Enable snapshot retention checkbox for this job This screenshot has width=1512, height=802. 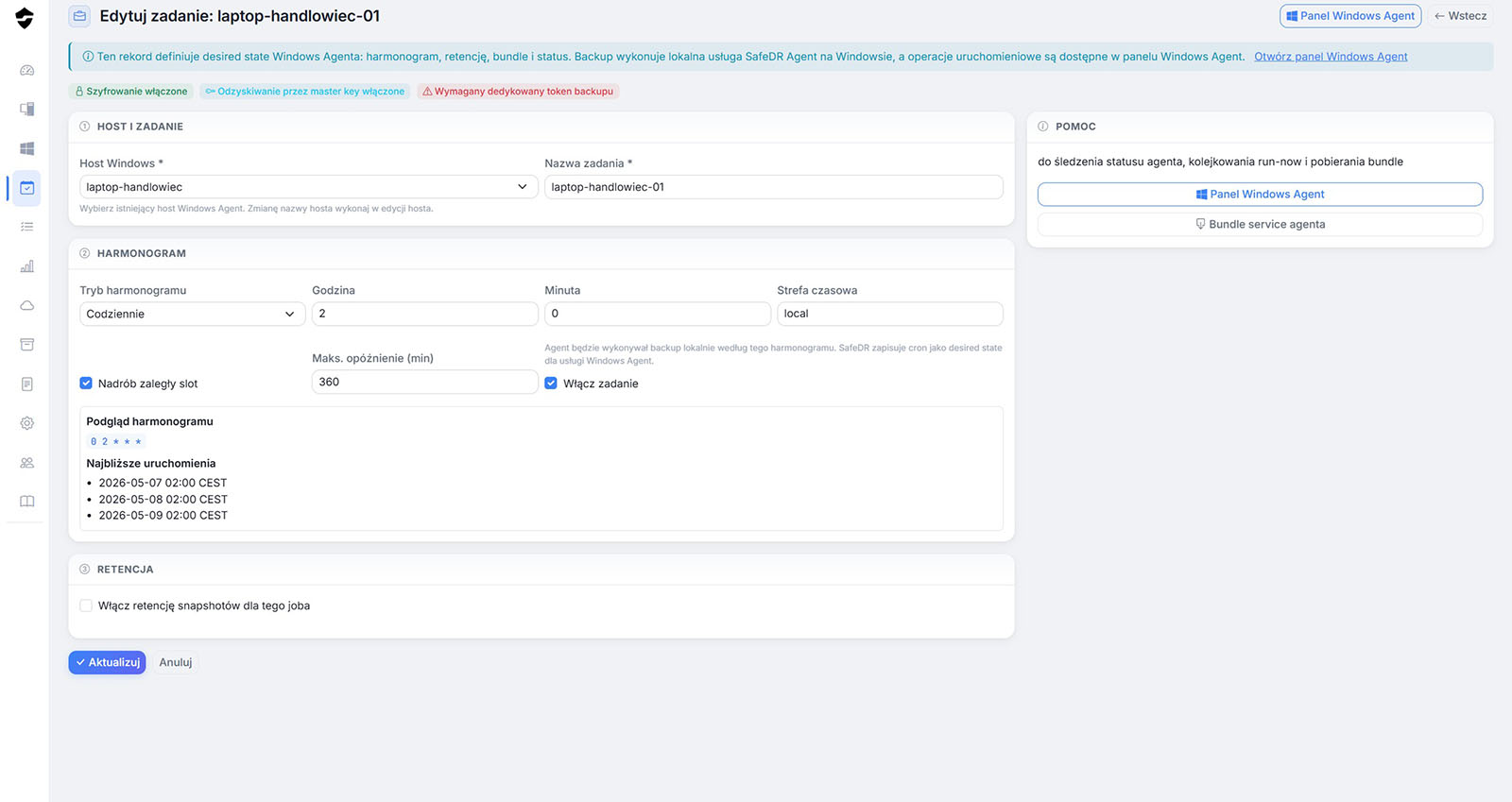pyautogui.click(x=86, y=606)
